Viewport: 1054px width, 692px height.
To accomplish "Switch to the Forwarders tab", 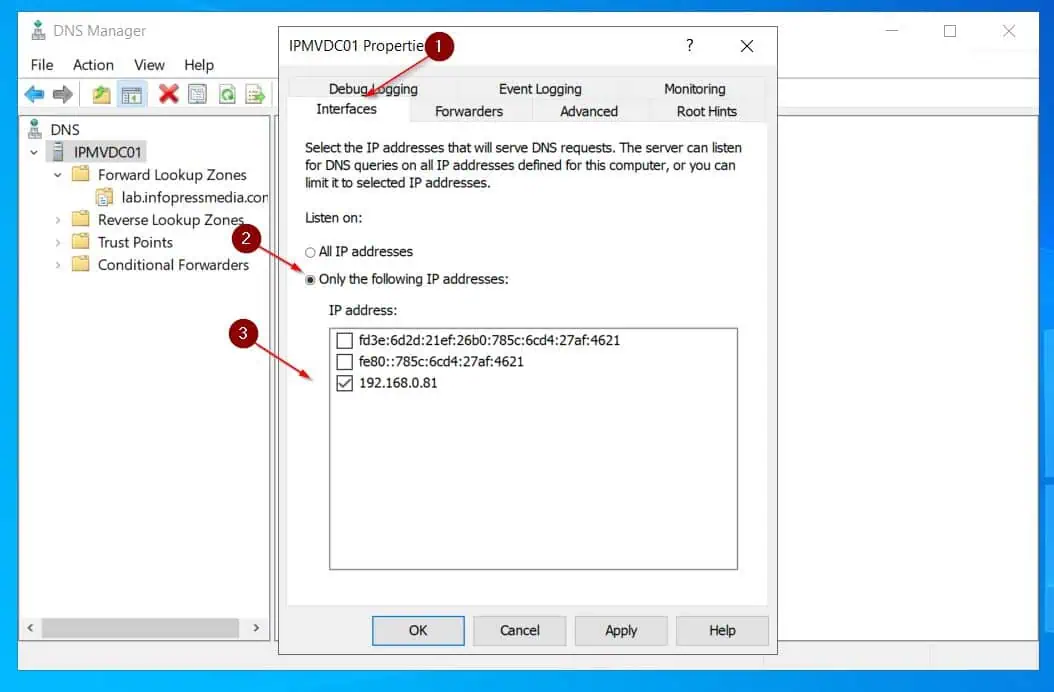I will click(x=469, y=111).
